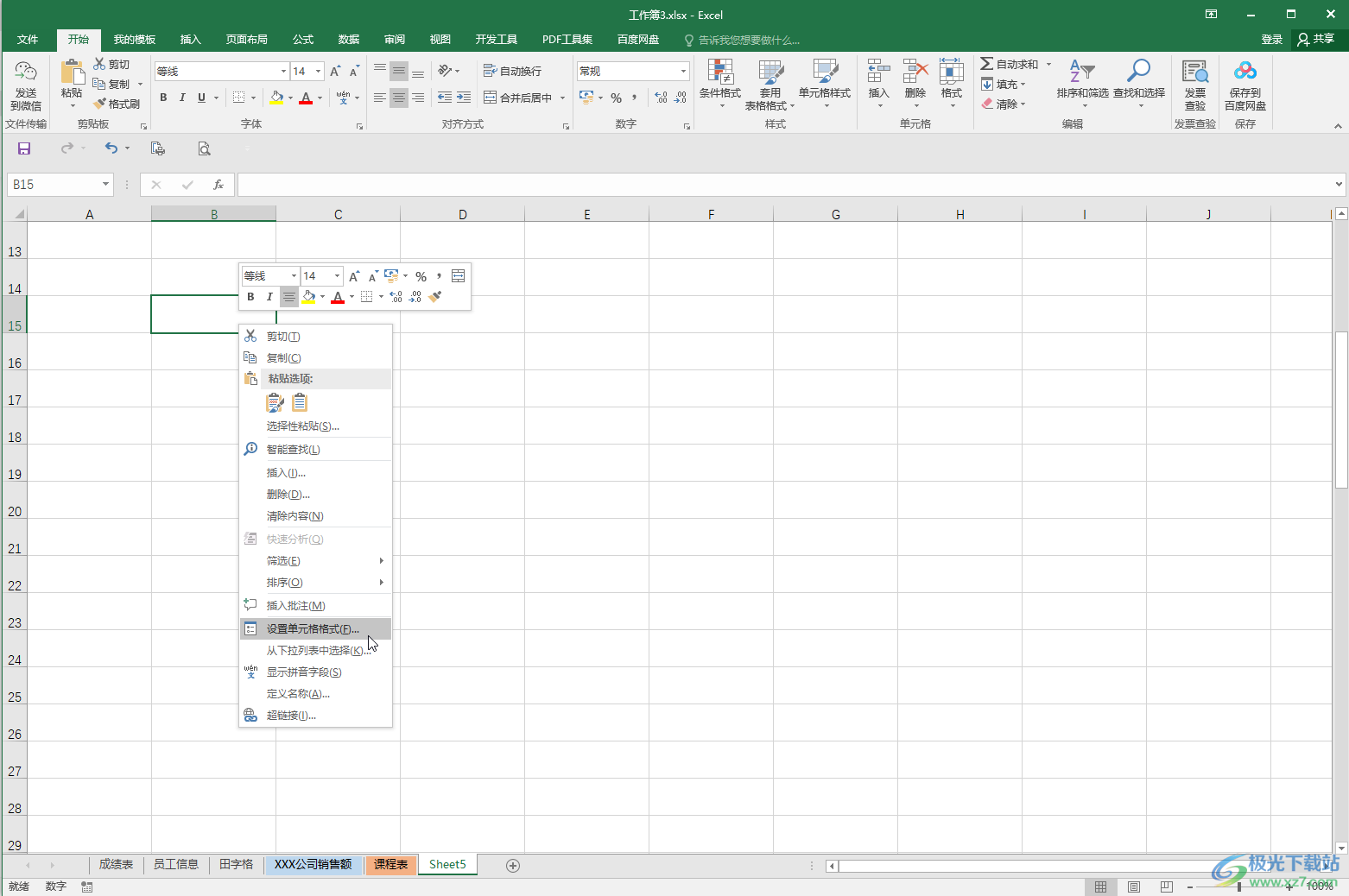The width and height of the screenshot is (1349, 896).
Task: Switch to Page Layout view in the status bar
Action: point(1134,887)
